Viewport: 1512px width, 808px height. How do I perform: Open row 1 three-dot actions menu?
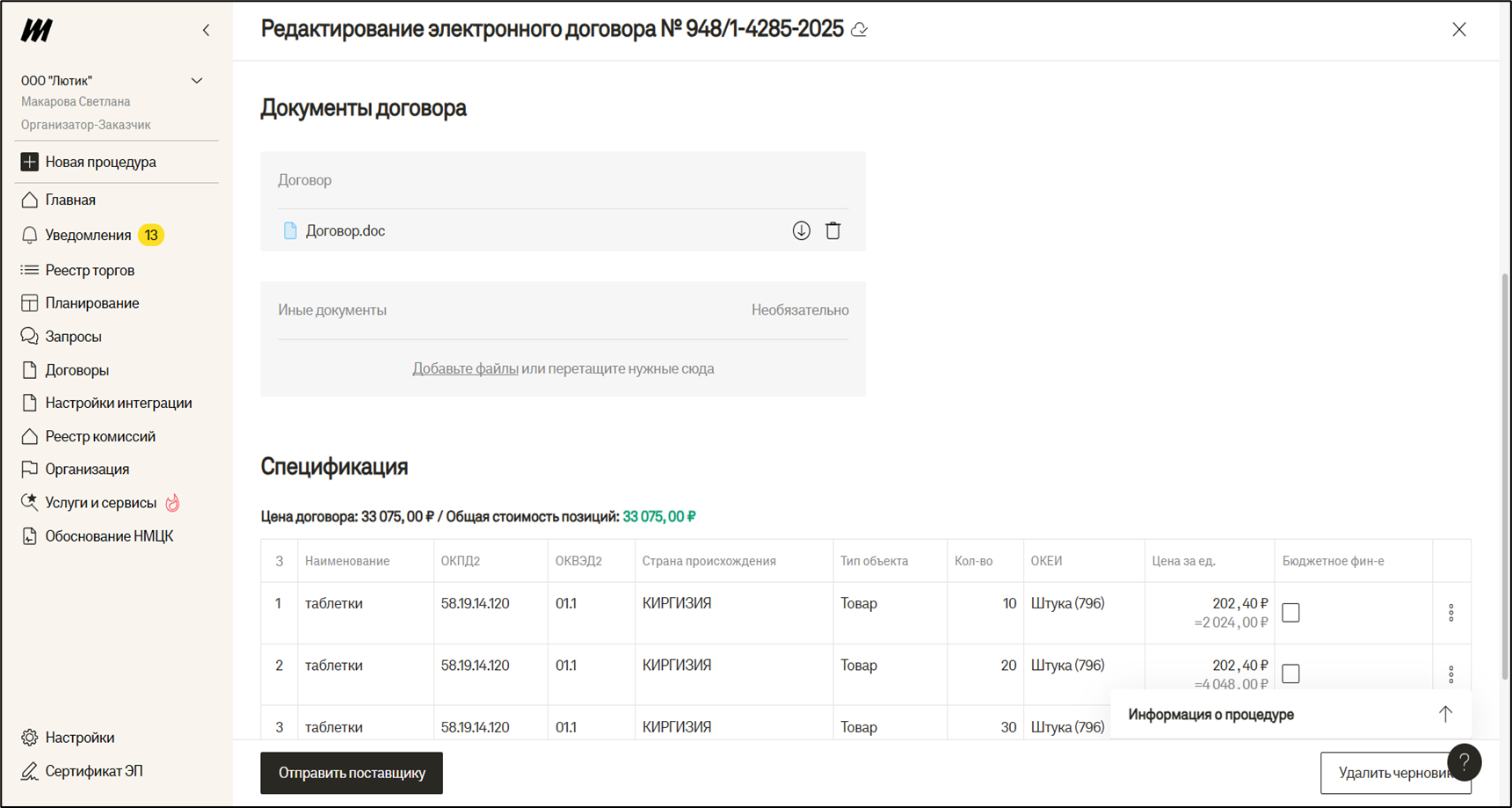click(x=1450, y=613)
